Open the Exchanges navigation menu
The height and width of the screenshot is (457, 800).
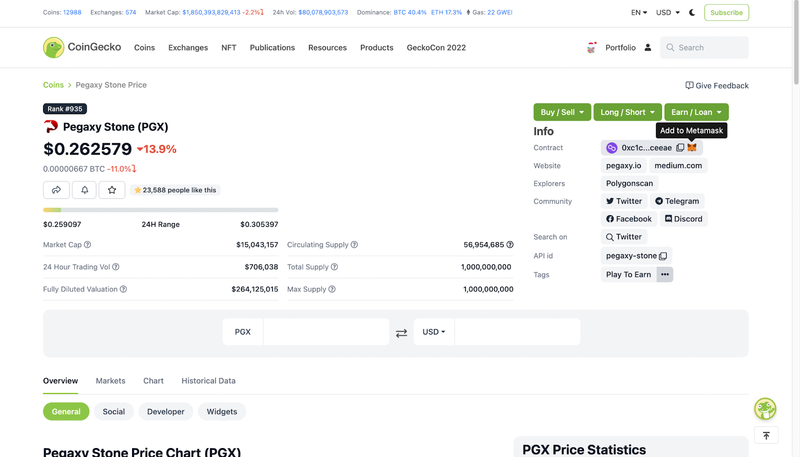click(188, 47)
